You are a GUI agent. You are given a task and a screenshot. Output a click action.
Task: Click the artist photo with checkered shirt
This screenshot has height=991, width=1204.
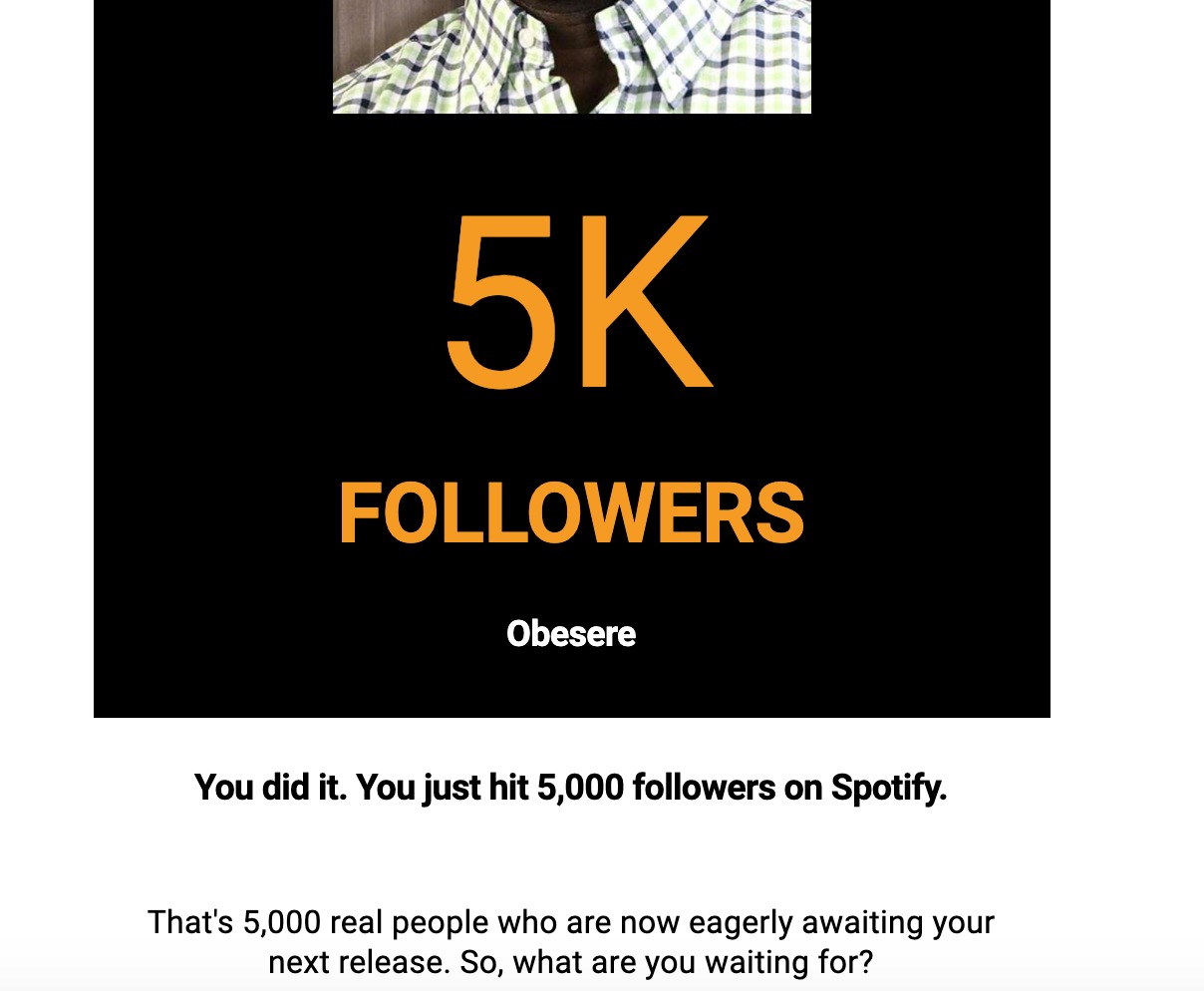[572, 57]
